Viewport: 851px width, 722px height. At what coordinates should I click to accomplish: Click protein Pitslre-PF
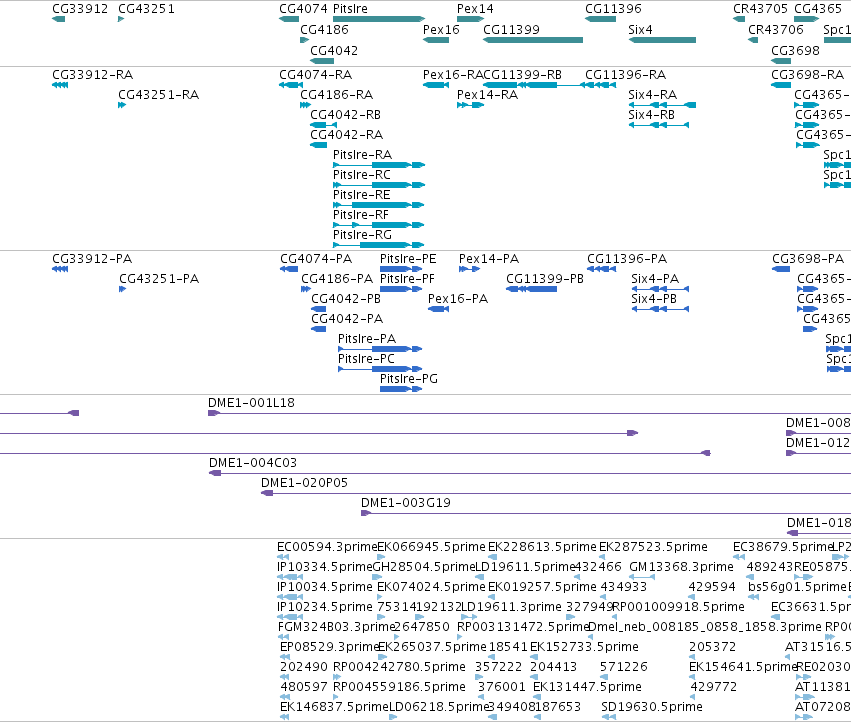click(401, 289)
